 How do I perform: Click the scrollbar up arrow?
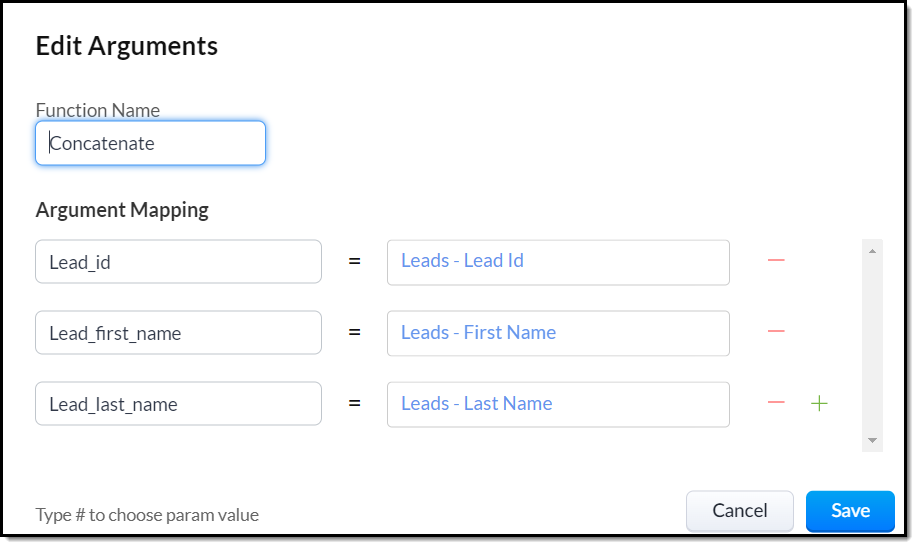872,250
